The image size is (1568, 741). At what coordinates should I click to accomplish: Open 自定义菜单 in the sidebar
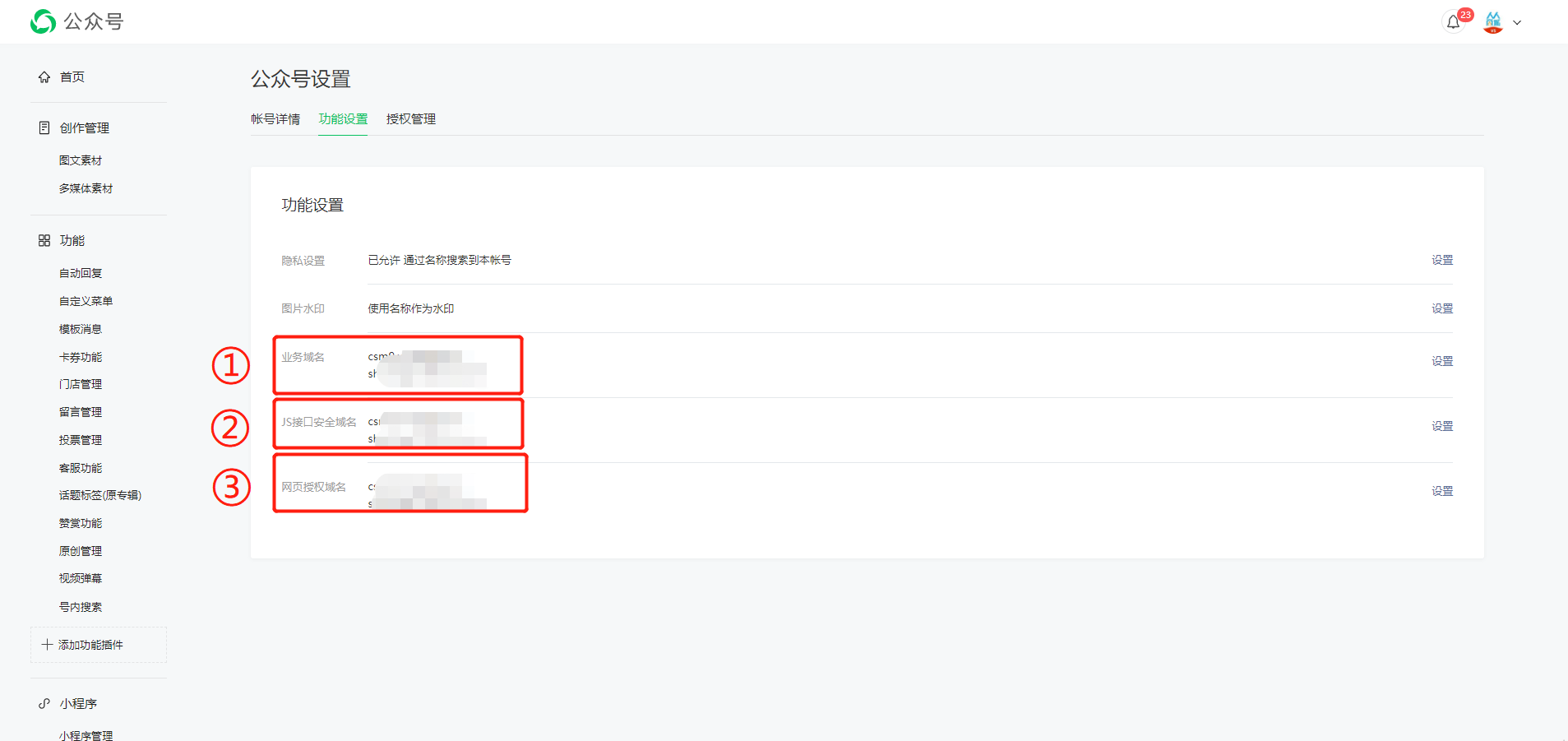click(86, 301)
